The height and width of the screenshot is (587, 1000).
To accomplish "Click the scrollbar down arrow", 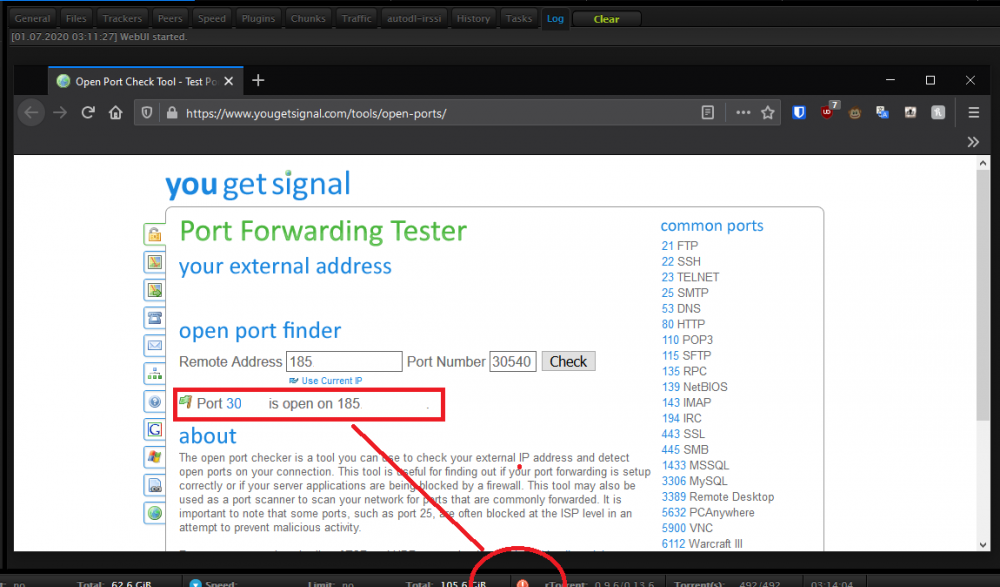I will [x=983, y=544].
